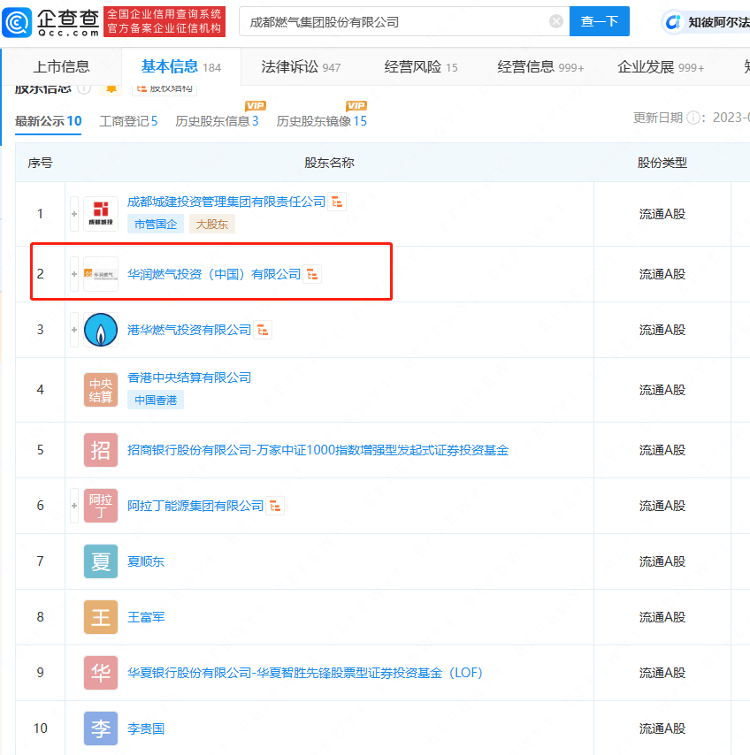Expand row 3 港华燃气投资 with plus button

[x=74, y=330]
